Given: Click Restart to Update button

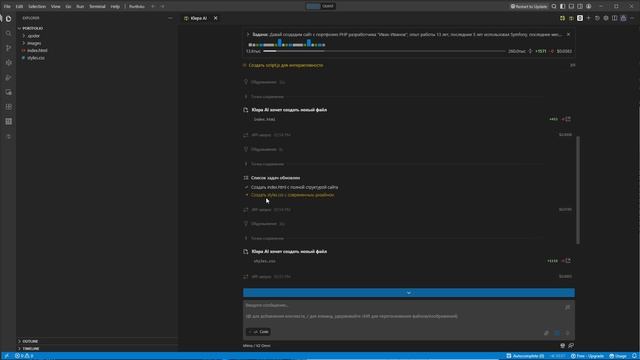Looking at the screenshot, I should [x=529, y=6].
